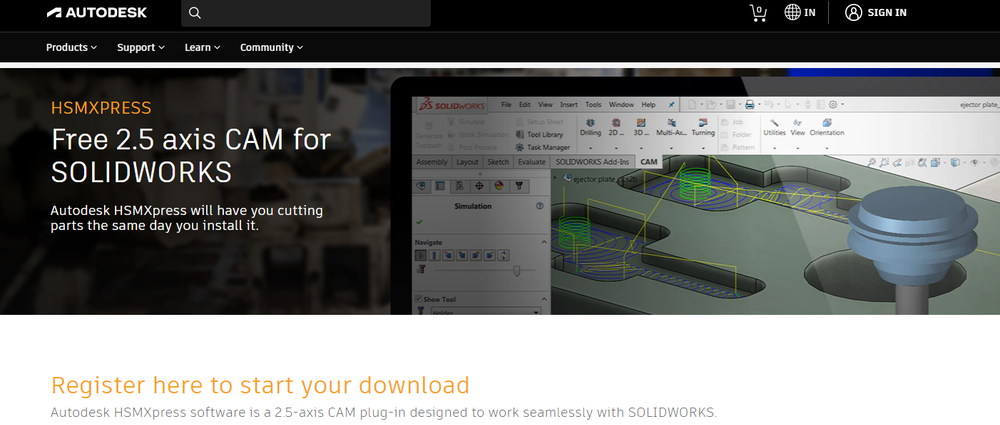The width and height of the screenshot is (1000, 425).
Task: Click the simulation speed slider handle
Action: pos(516,271)
